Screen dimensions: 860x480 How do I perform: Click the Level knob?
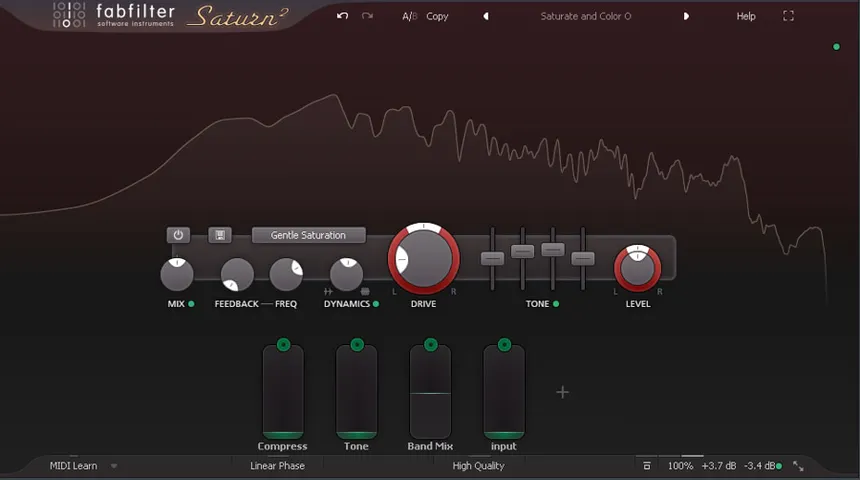coord(637,268)
